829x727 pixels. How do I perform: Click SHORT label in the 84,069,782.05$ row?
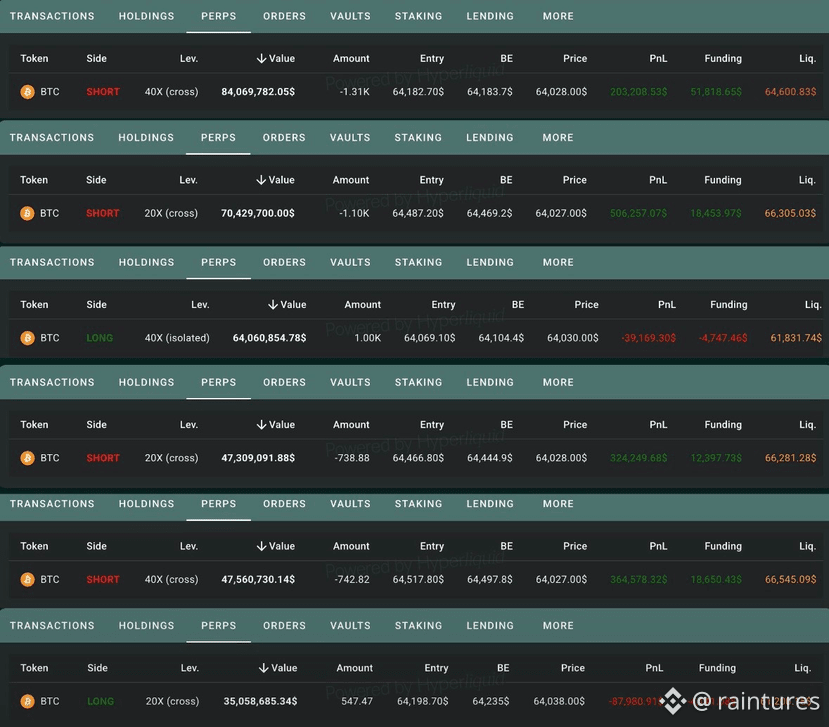coord(103,92)
